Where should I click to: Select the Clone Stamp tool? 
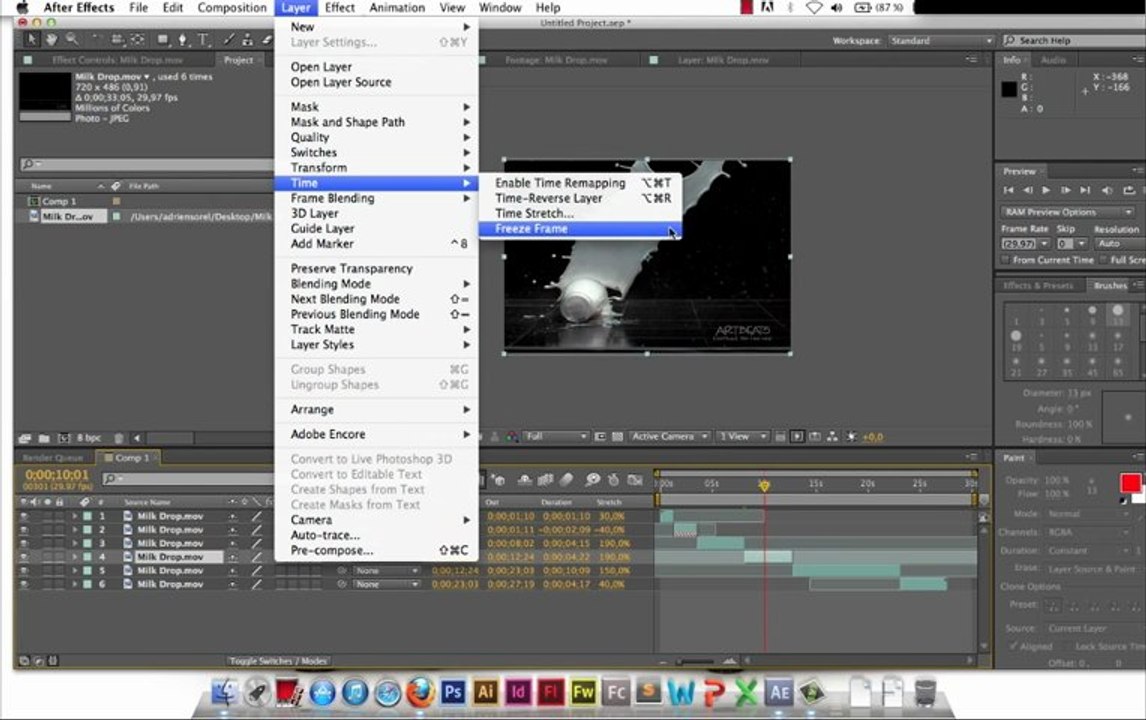[248, 39]
